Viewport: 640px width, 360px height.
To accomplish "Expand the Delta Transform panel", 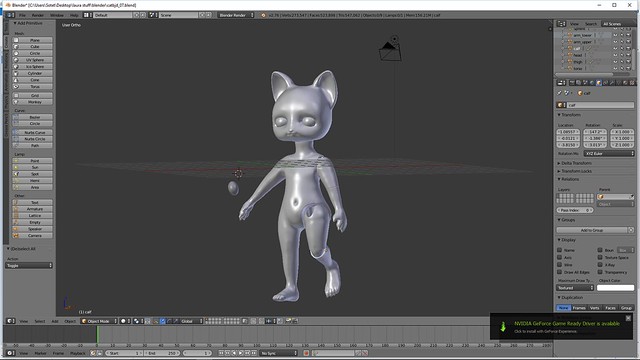I will point(576,163).
